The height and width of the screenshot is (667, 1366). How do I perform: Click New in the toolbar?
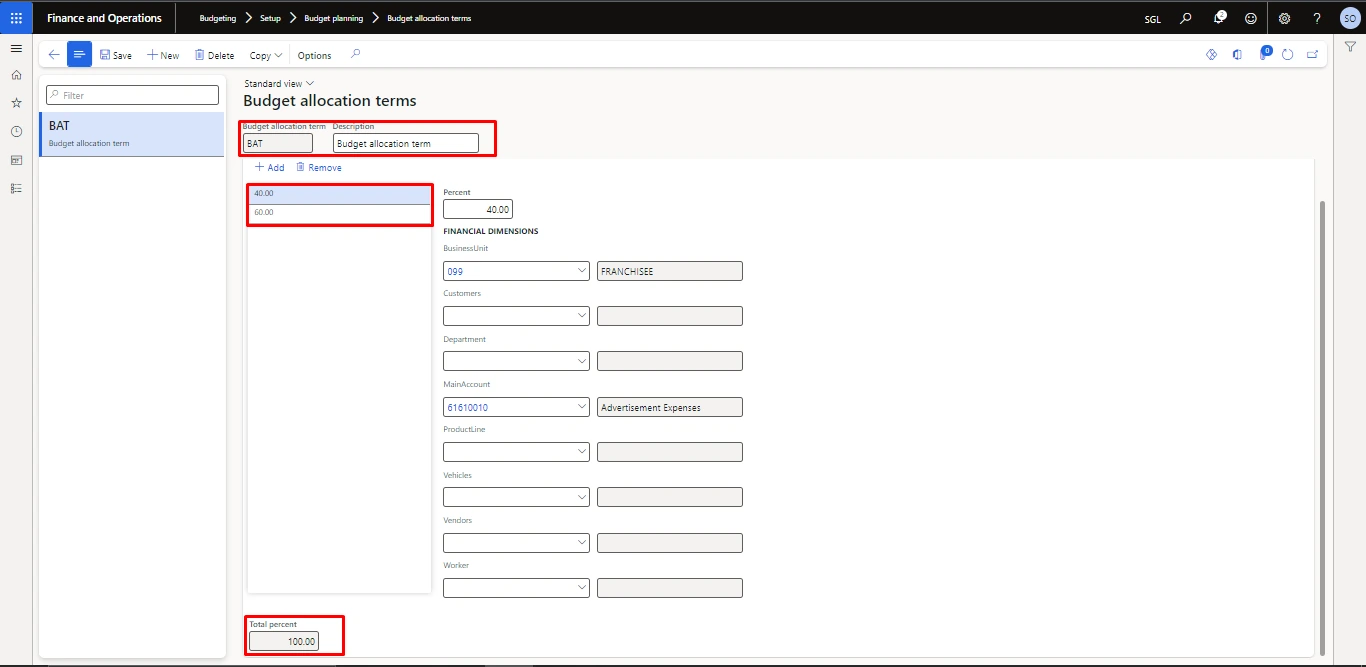point(163,55)
